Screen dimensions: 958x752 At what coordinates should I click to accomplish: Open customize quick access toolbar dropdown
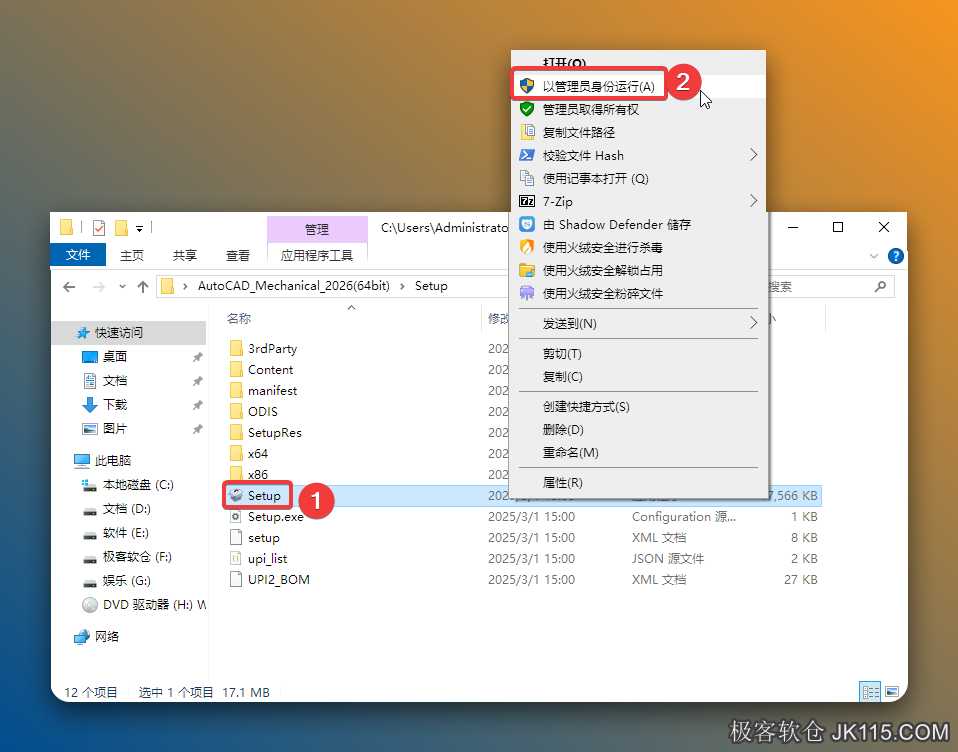tap(139, 228)
